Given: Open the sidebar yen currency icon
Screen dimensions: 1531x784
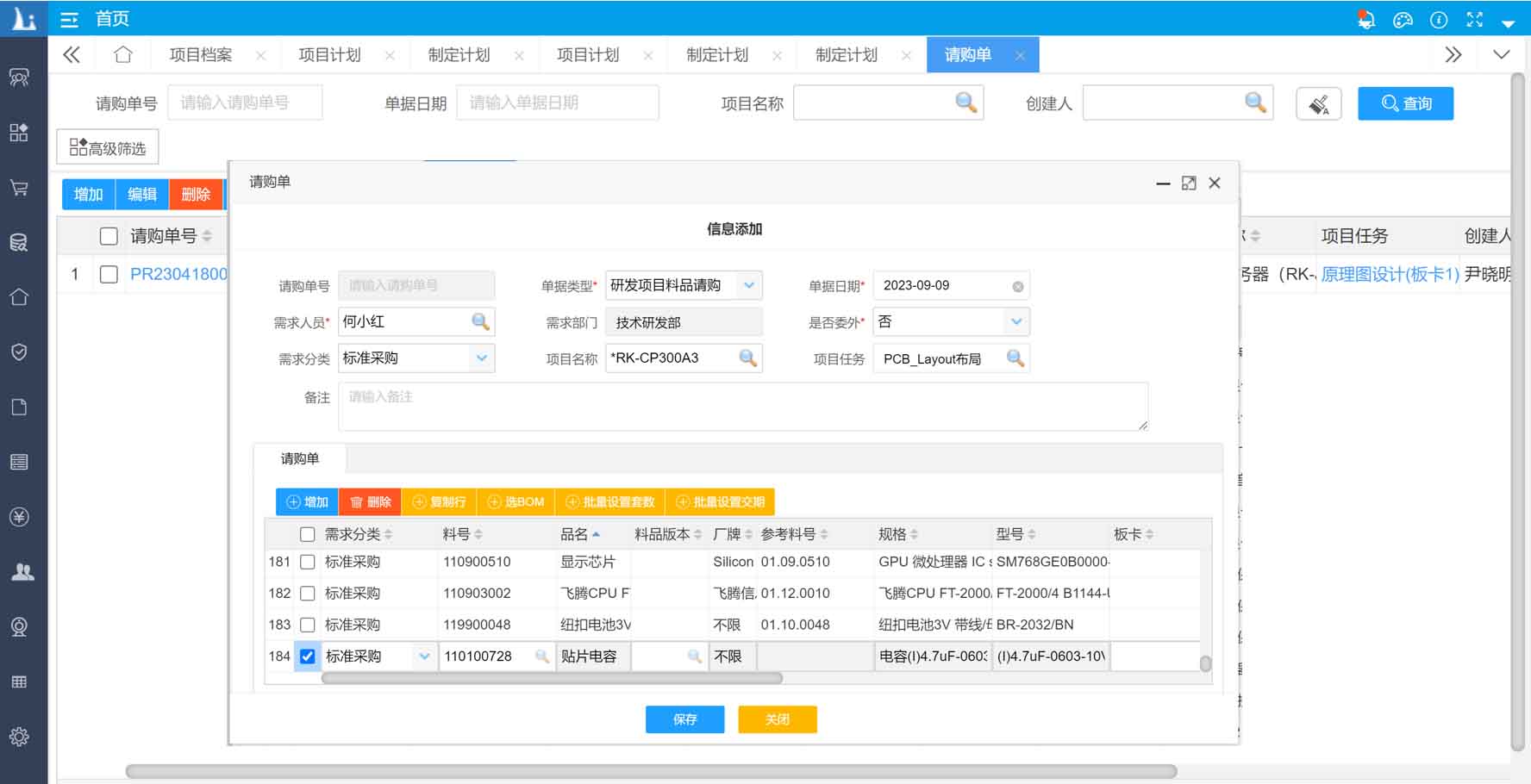Looking at the screenshot, I should 19,517.
